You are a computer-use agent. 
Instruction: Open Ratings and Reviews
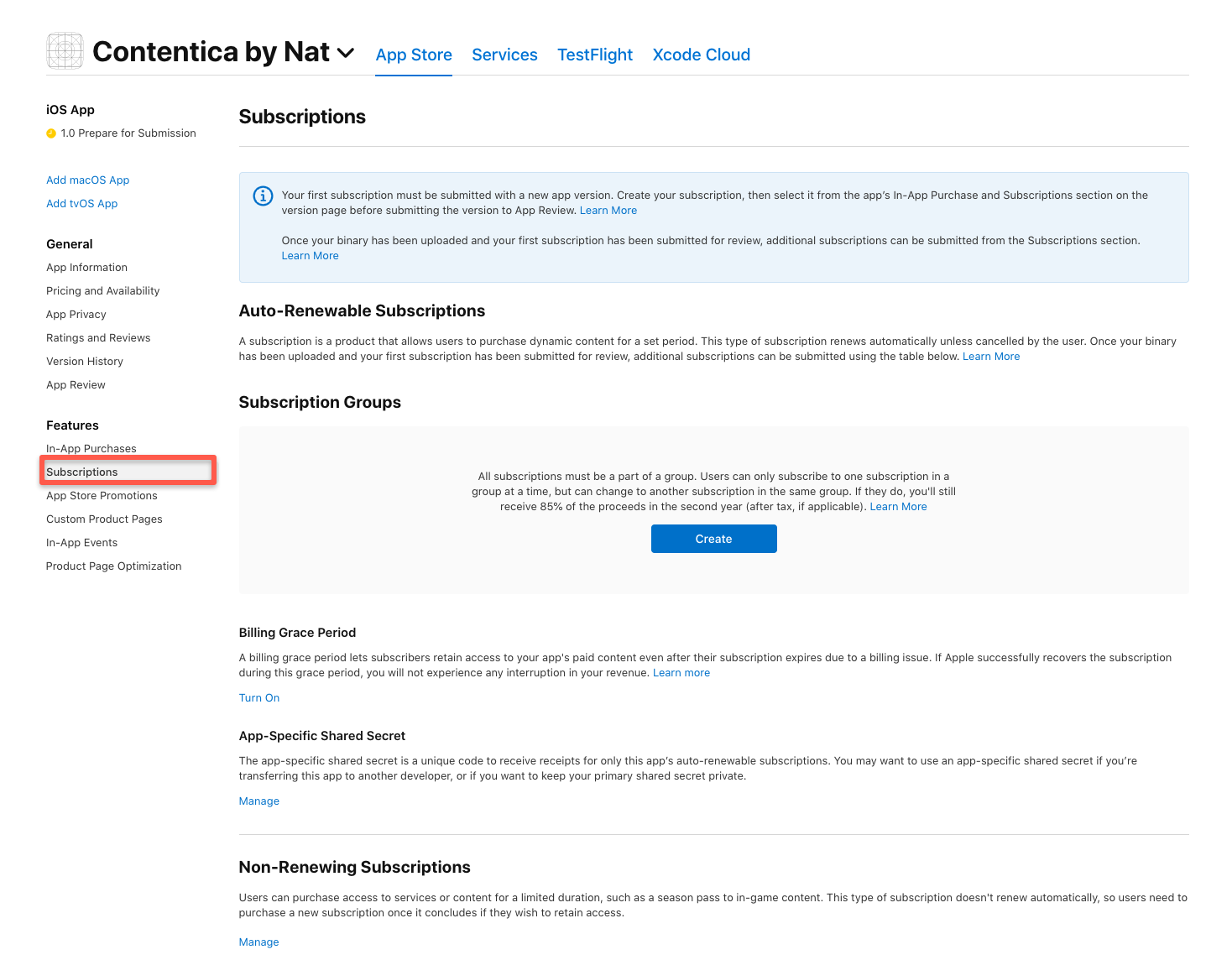[x=98, y=338]
